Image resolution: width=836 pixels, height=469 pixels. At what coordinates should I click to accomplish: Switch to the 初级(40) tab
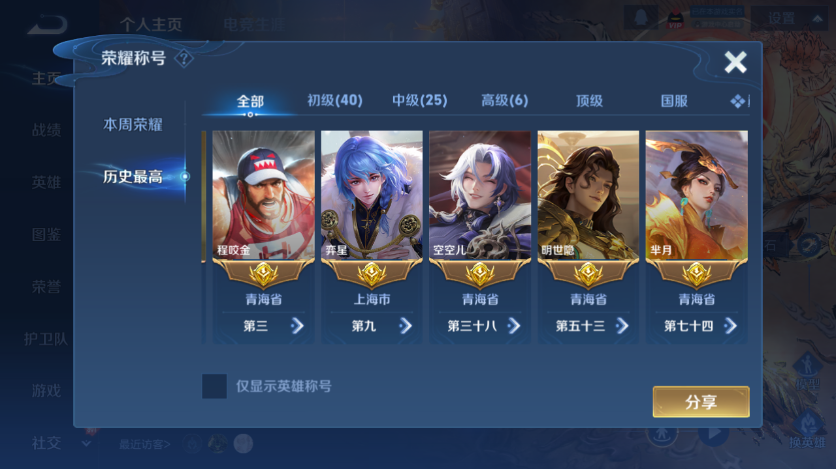click(335, 100)
